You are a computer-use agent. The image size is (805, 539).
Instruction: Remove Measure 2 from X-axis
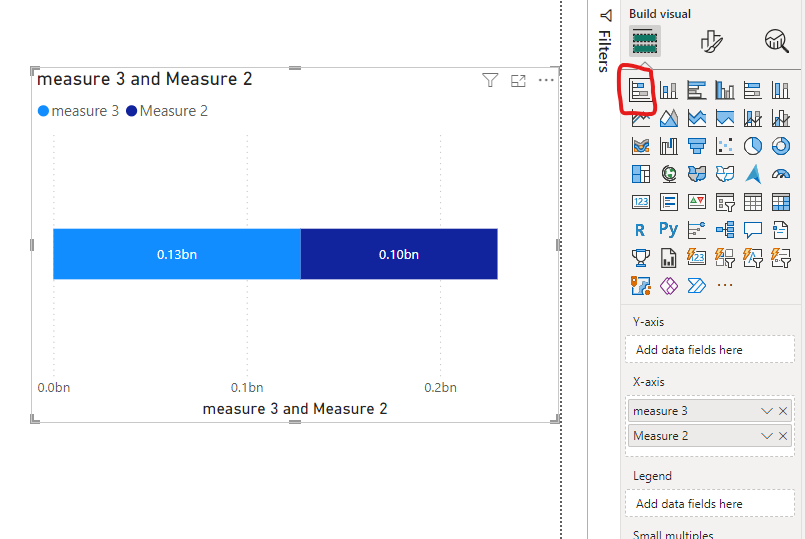click(x=783, y=436)
